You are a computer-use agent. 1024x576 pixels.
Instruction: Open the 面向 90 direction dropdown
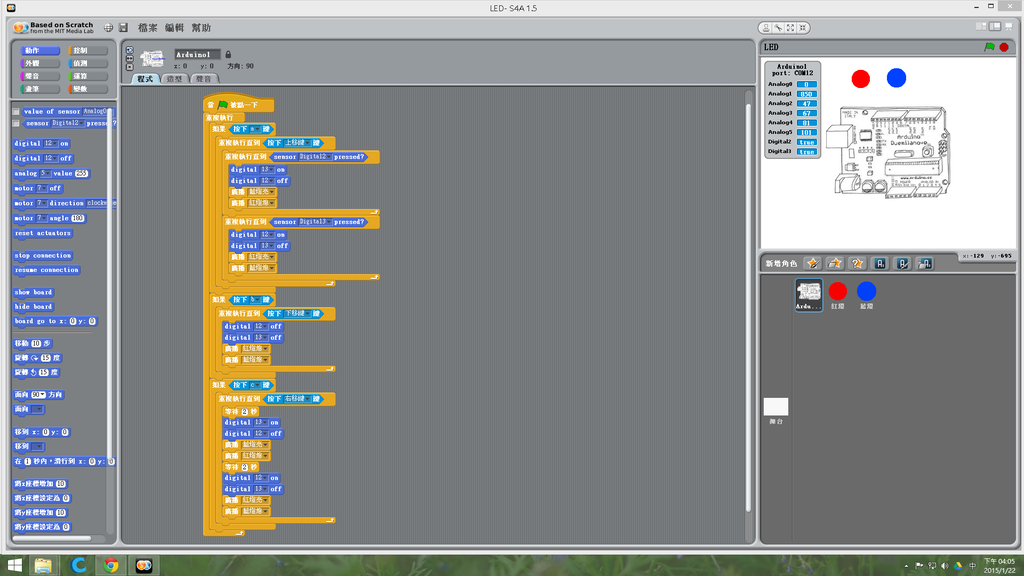[x=43, y=395]
